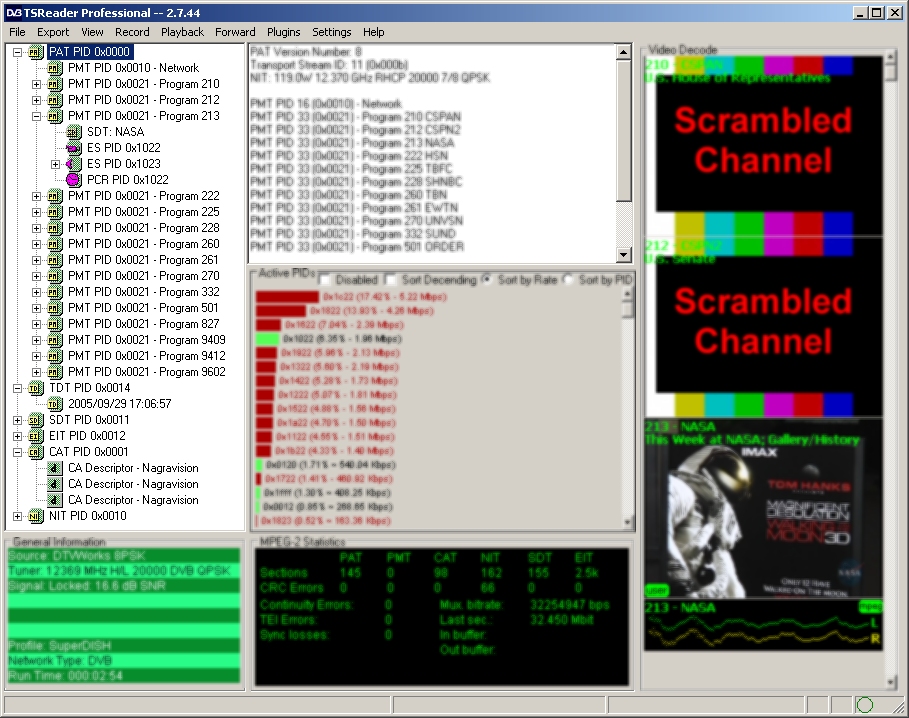909x718 pixels.
Task: Click the TDT PID 0x0014 table icon
Action: (x=37, y=388)
